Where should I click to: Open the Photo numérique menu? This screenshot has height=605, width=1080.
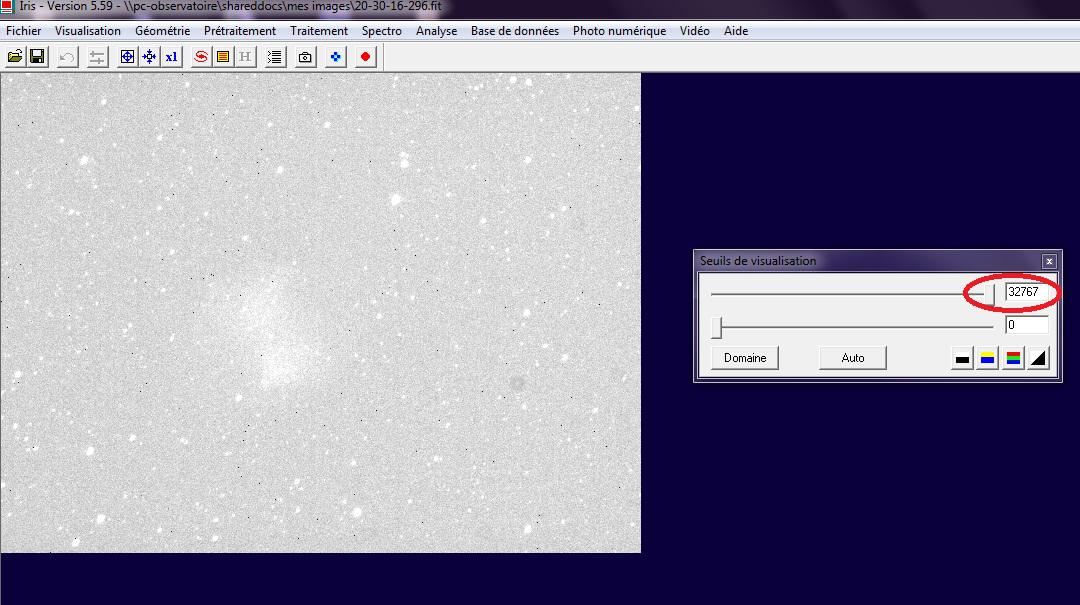(617, 31)
